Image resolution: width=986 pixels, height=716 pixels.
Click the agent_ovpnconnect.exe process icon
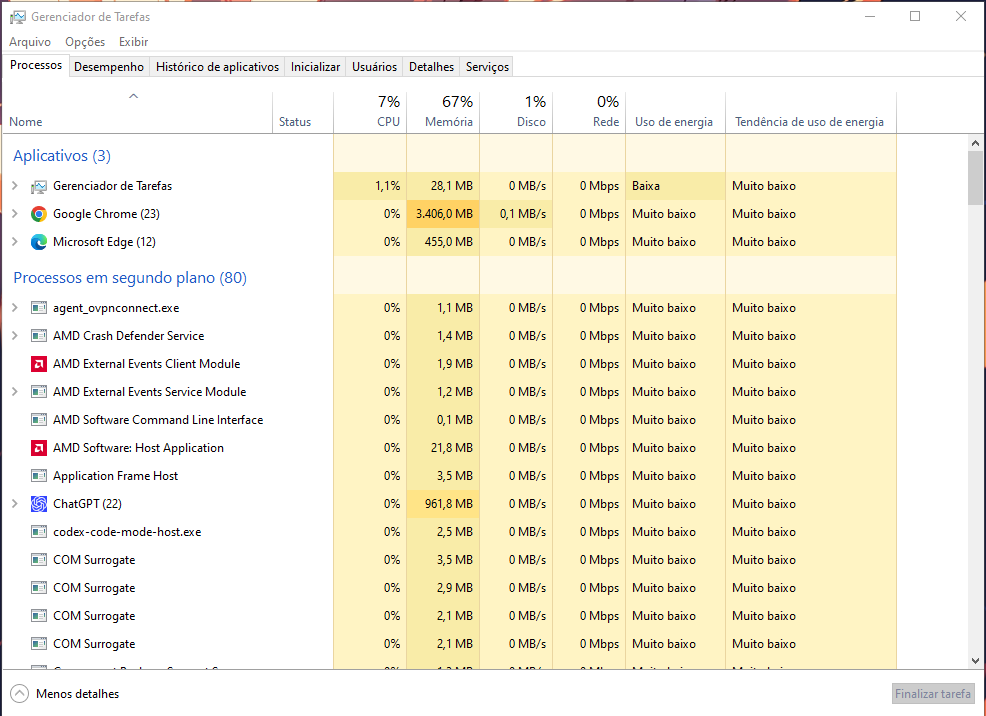(39, 308)
